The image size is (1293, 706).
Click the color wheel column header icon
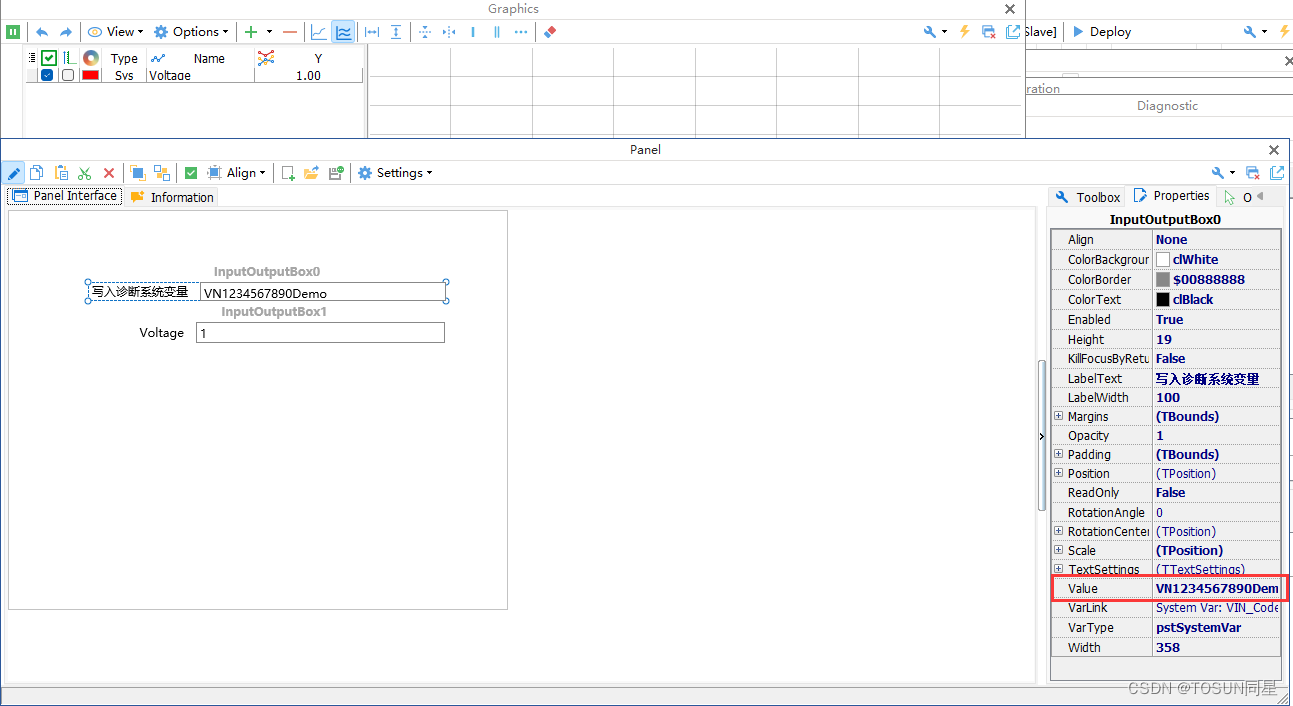pyautogui.click(x=91, y=58)
